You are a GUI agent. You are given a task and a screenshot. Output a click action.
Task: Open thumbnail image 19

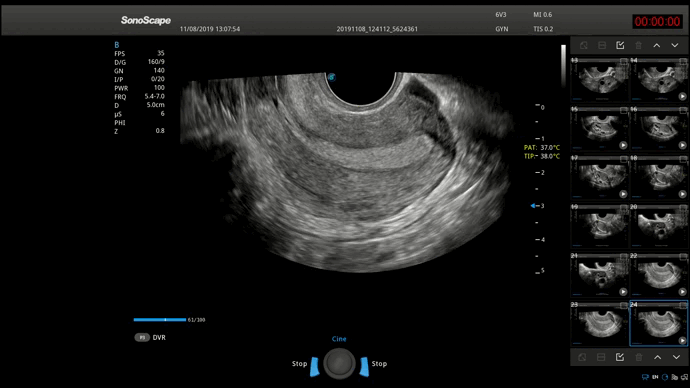pos(599,226)
